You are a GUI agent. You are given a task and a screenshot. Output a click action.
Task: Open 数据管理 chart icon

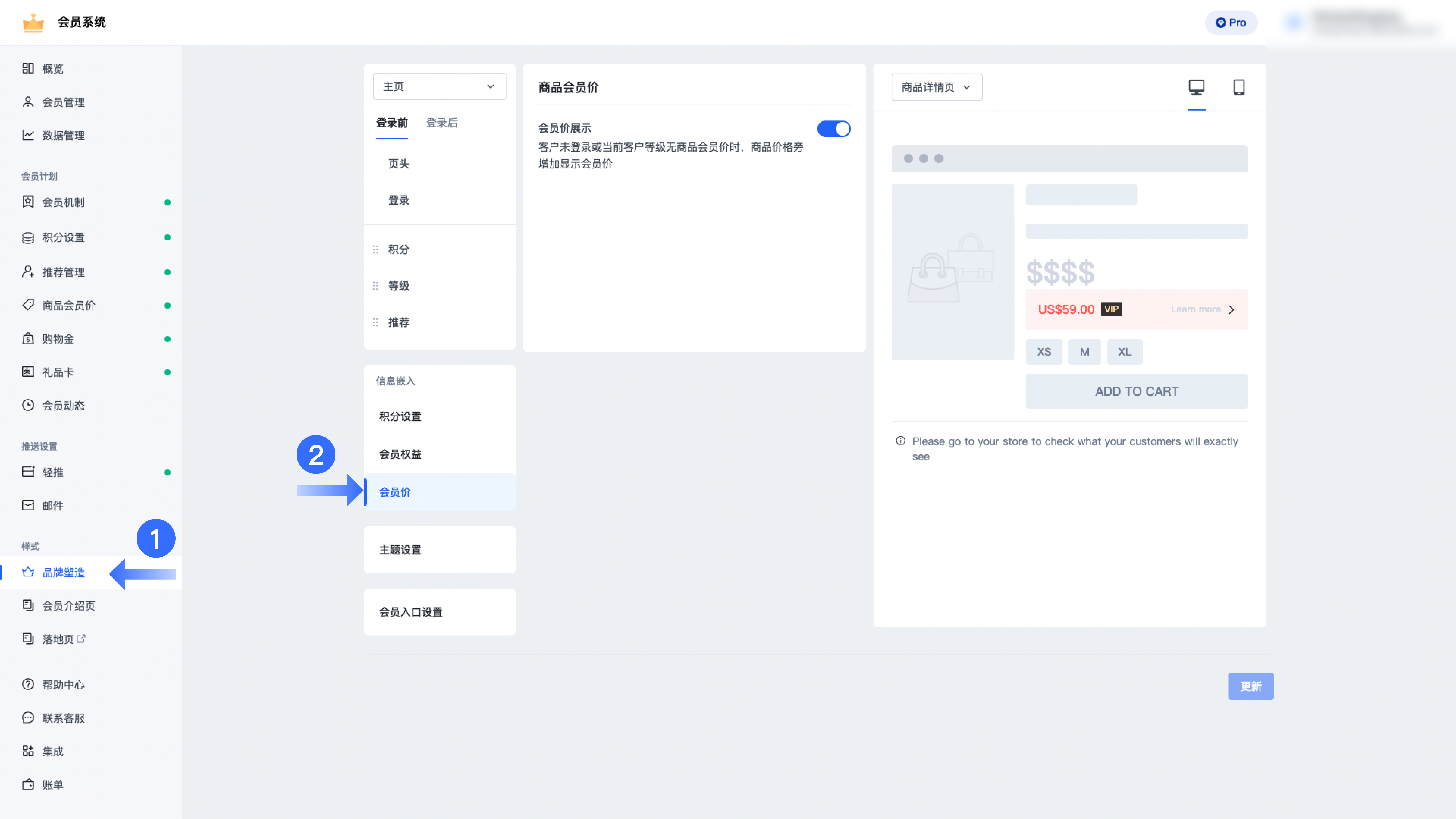click(x=28, y=135)
